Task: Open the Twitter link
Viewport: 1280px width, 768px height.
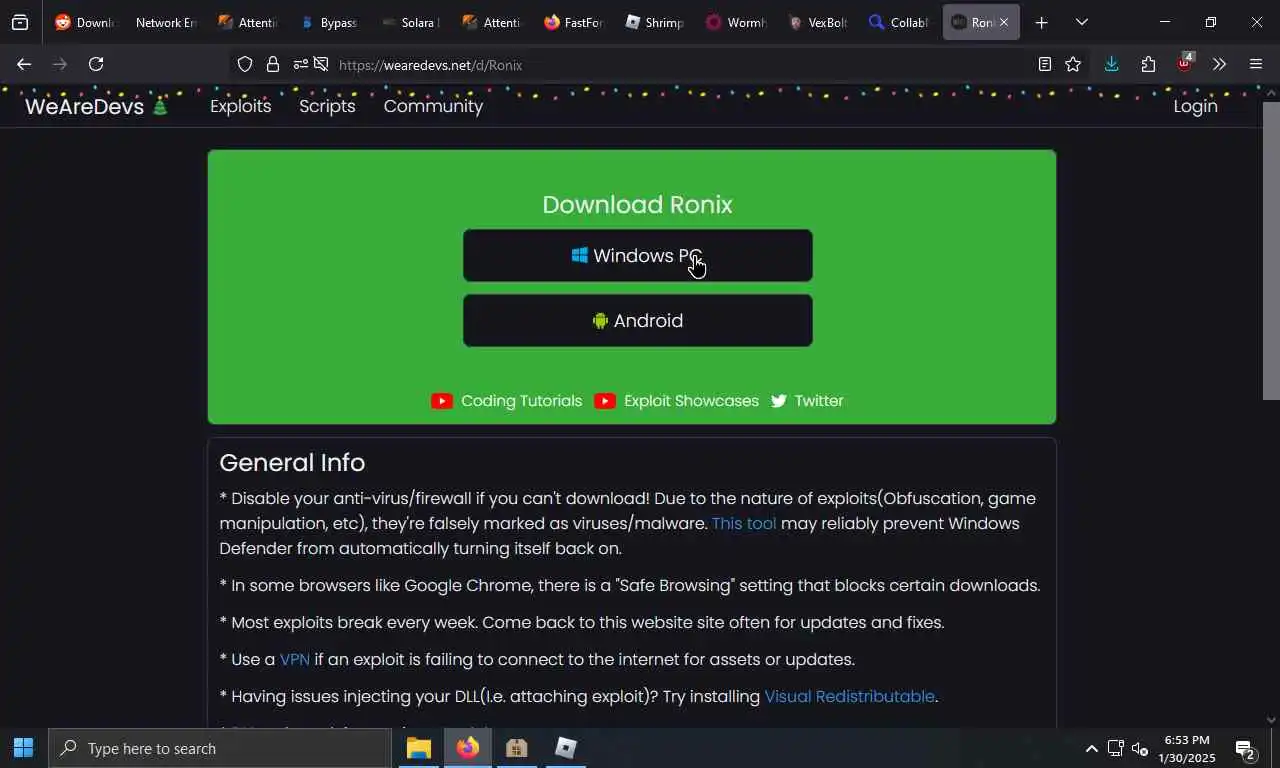Action: 807,401
